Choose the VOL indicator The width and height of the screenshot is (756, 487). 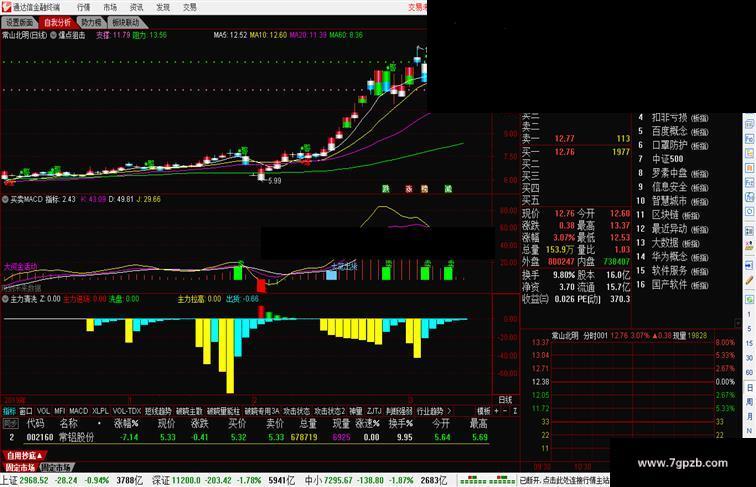click(43, 411)
